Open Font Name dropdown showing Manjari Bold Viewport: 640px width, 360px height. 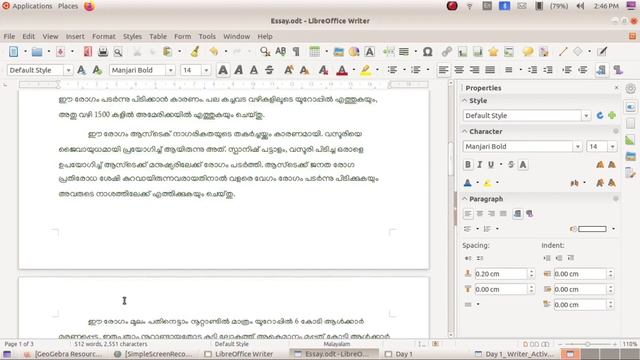[x=171, y=70]
